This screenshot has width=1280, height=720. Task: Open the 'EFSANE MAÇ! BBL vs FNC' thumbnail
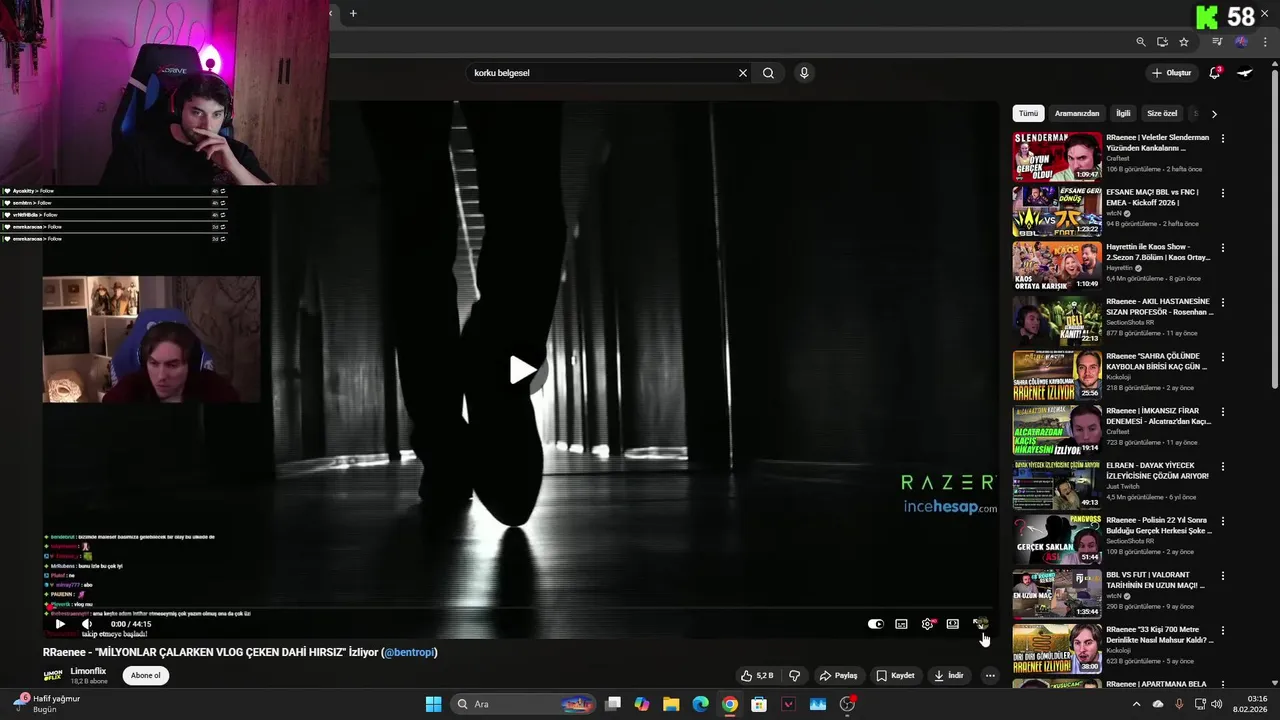(x=1056, y=211)
